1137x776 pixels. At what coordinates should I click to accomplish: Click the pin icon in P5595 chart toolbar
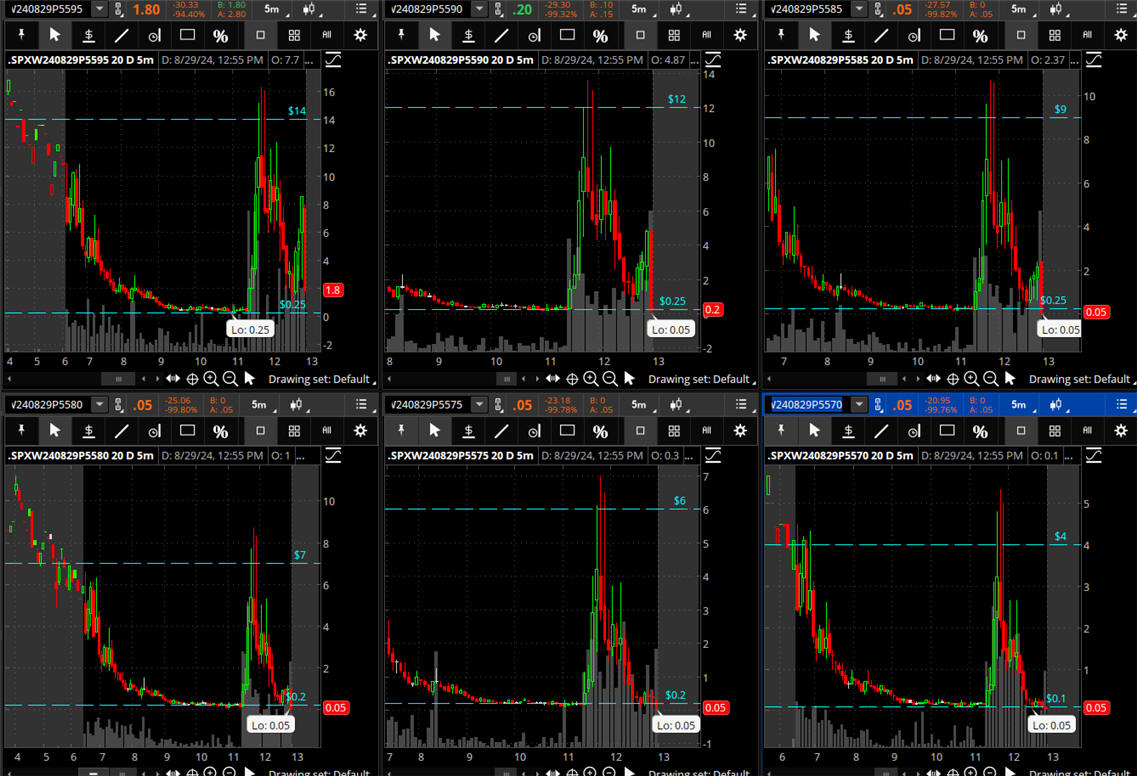click(x=21, y=35)
